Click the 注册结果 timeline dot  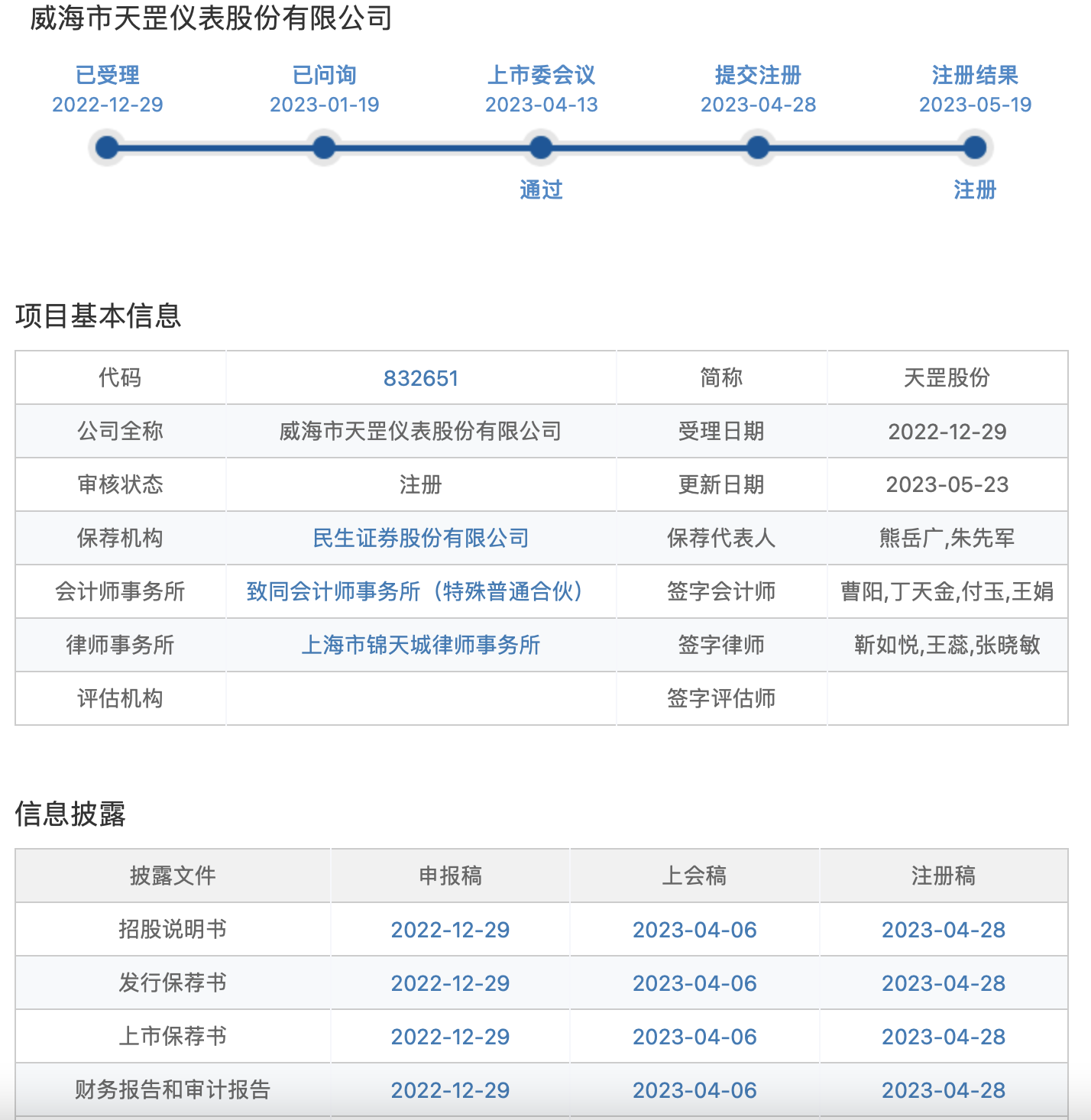point(975,147)
